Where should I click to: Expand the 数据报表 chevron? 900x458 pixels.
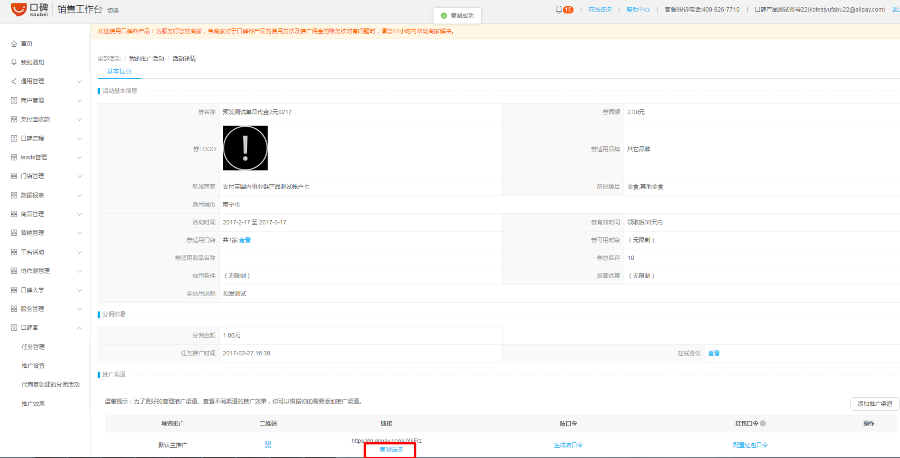(x=79, y=195)
